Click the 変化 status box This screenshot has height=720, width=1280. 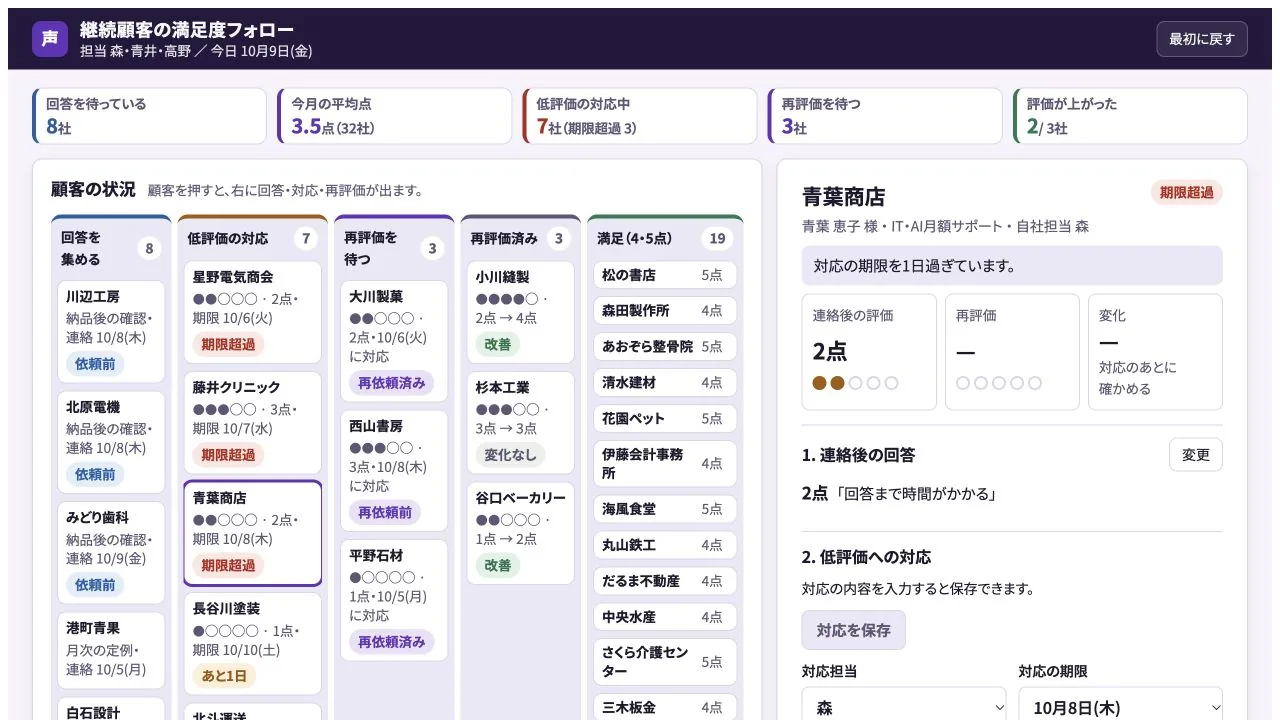(x=1155, y=352)
